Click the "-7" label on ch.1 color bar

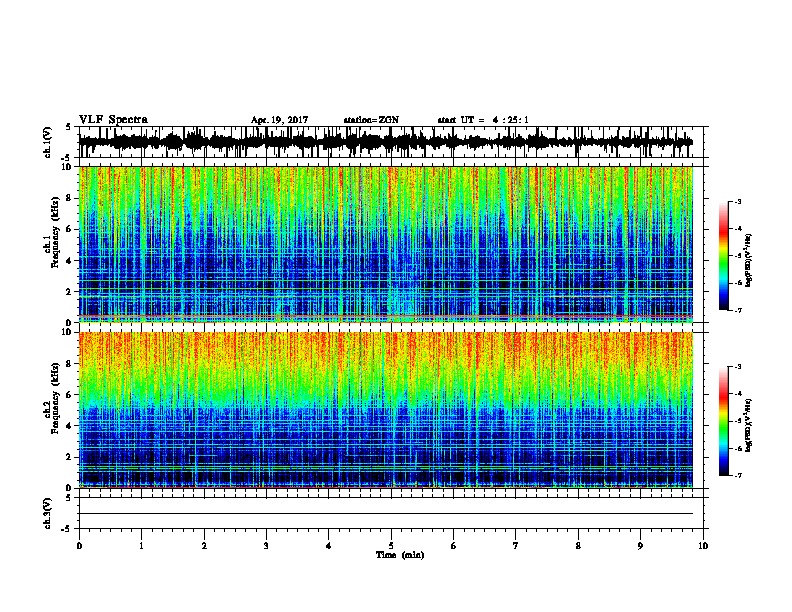[x=738, y=310]
